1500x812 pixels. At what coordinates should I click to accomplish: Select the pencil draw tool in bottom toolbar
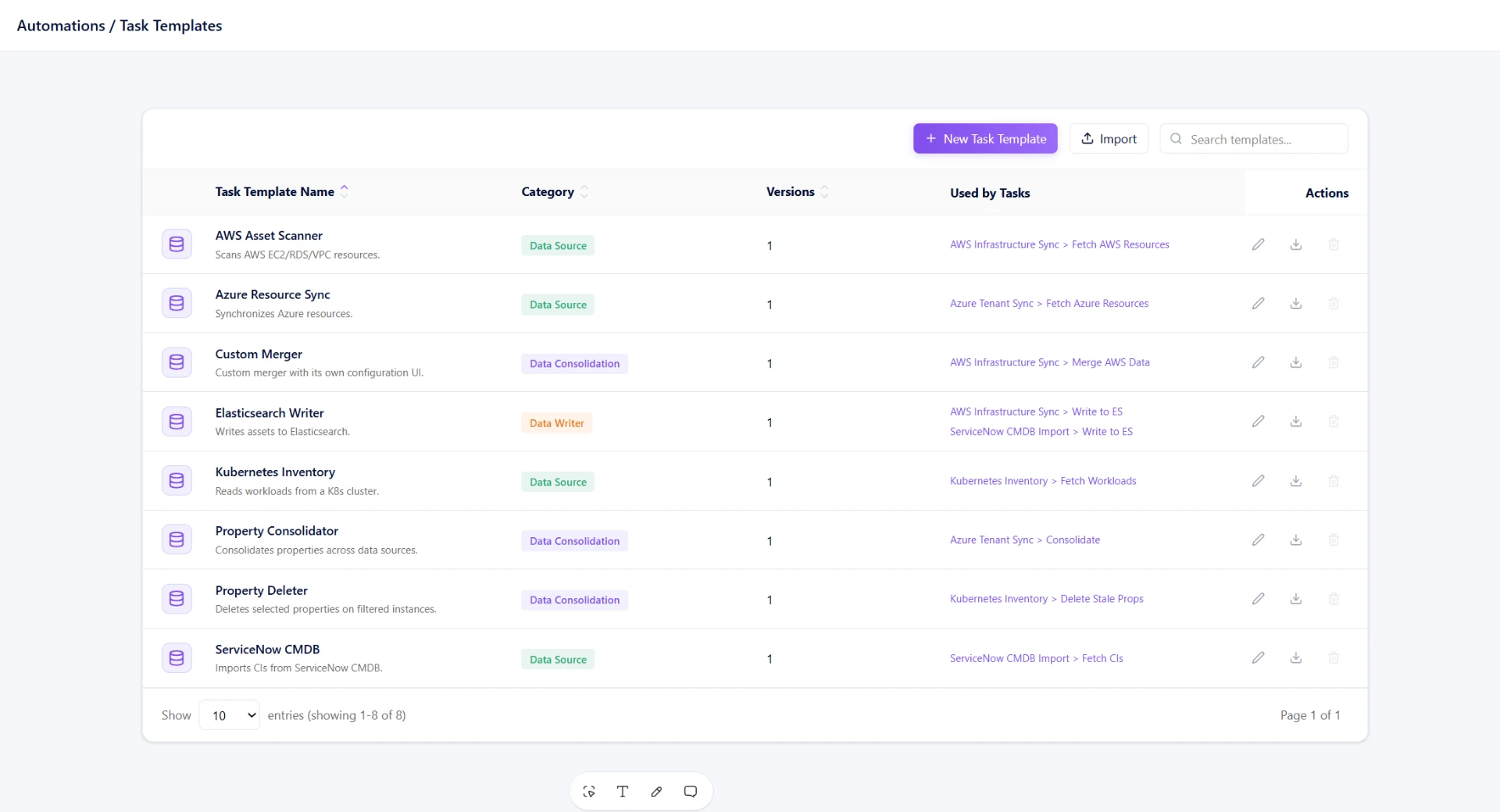point(656,792)
